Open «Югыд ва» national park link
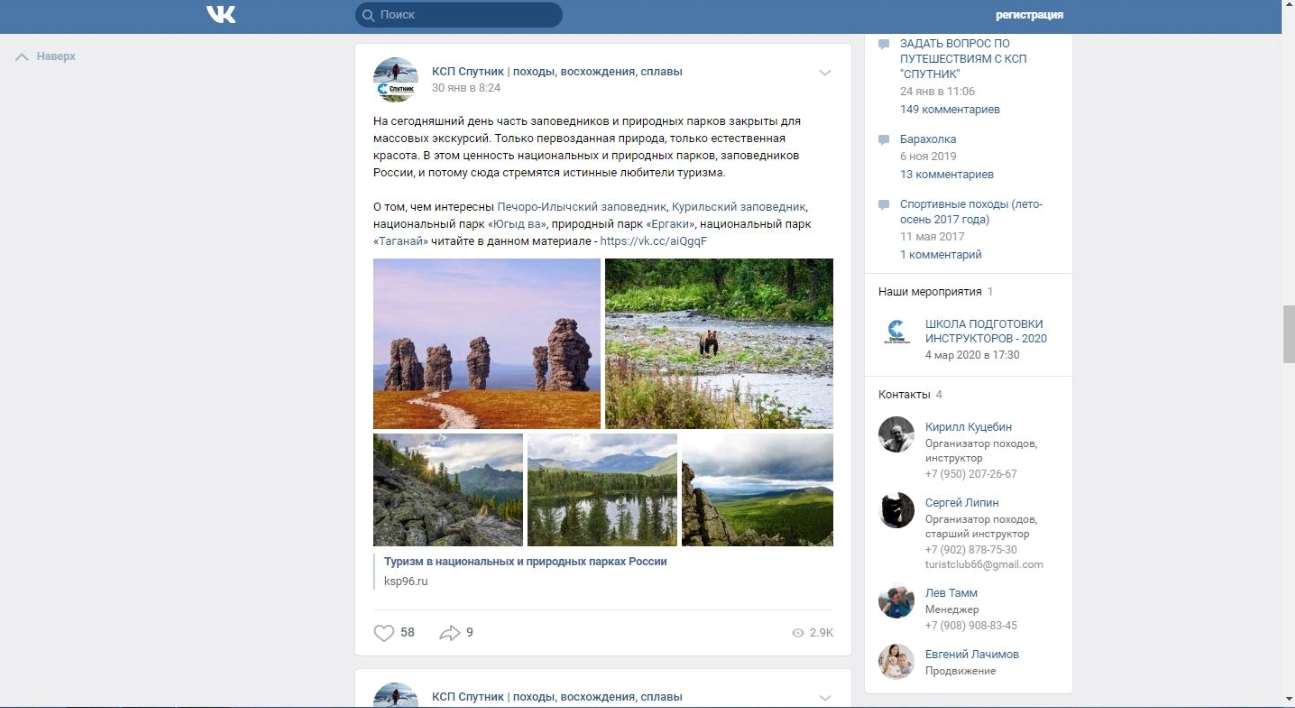 click(517, 224)
